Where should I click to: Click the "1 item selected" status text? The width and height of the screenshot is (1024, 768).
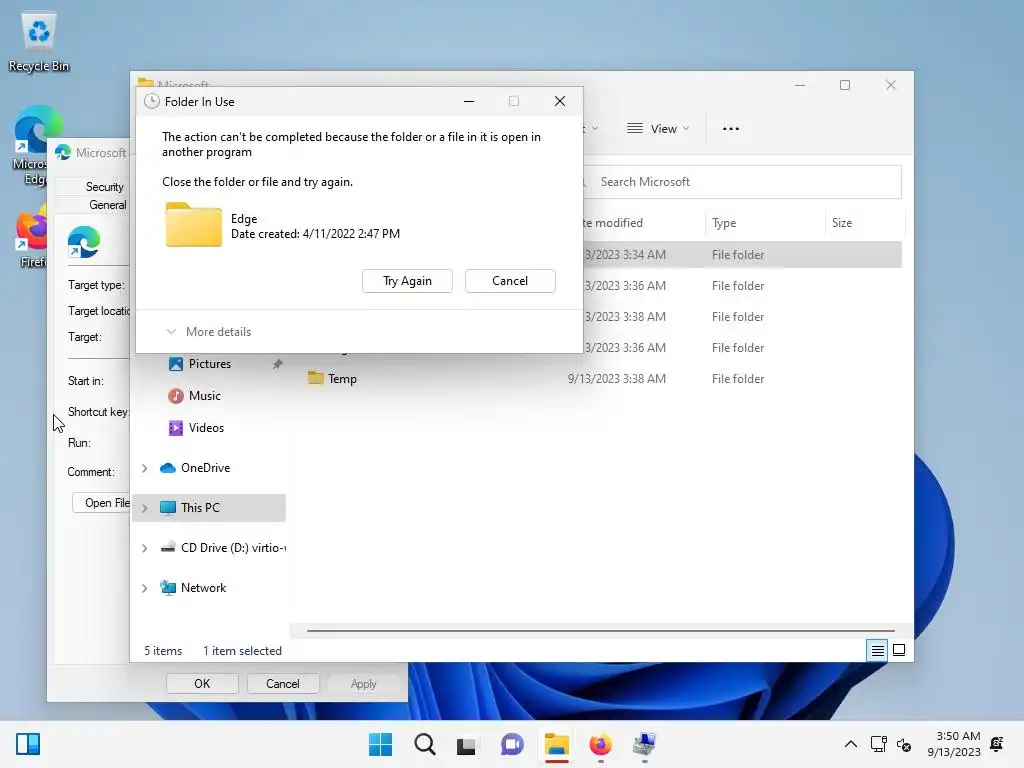coord(242,650)
